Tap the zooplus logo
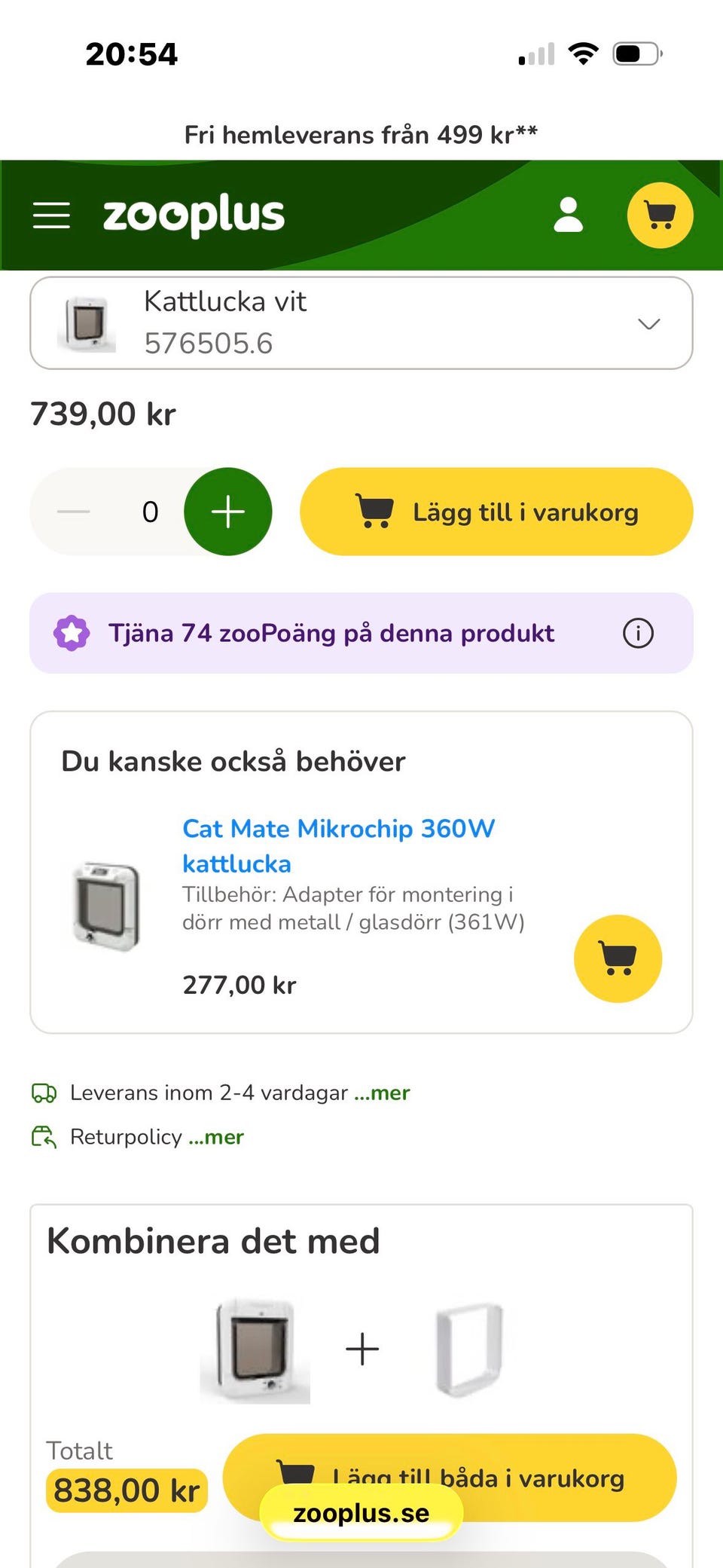This screenshot has height=1568, width=723. [194, 215]
